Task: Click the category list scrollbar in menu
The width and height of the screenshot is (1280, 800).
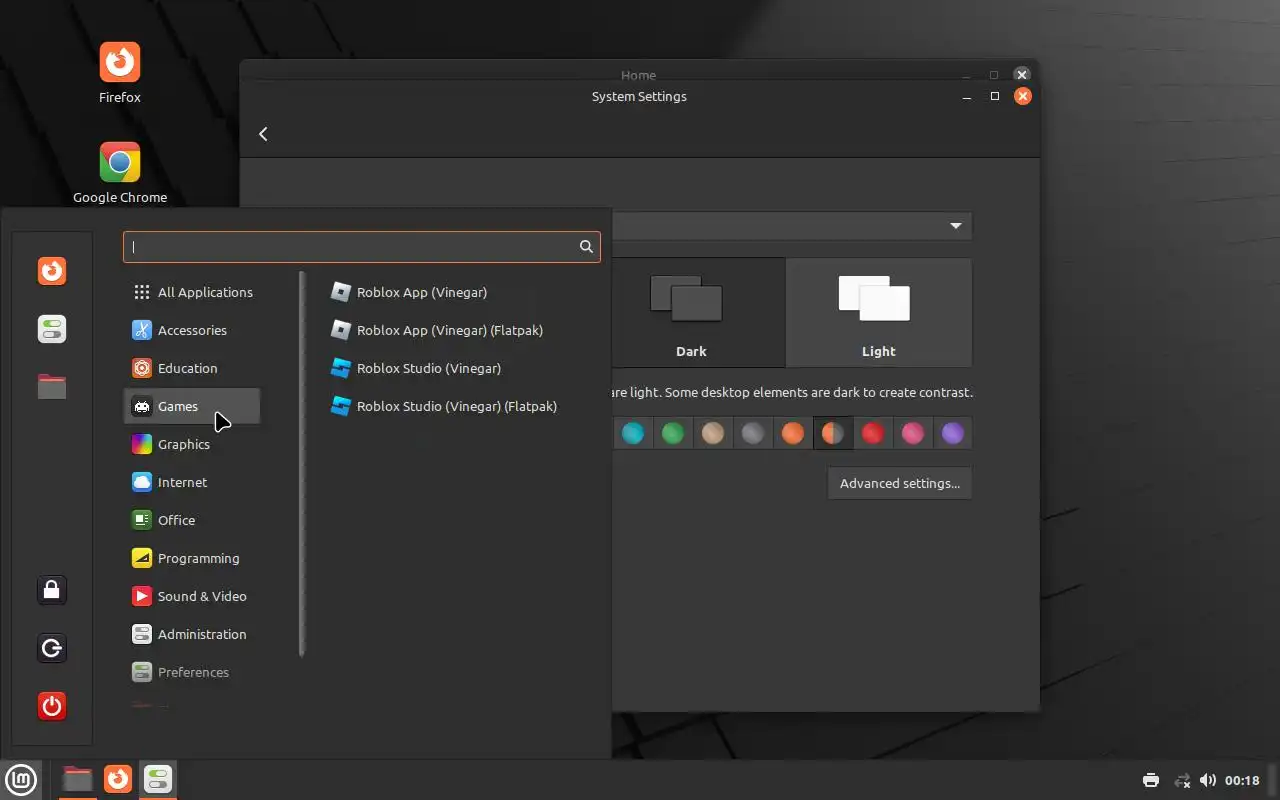Action: click(x=302, y=464)
